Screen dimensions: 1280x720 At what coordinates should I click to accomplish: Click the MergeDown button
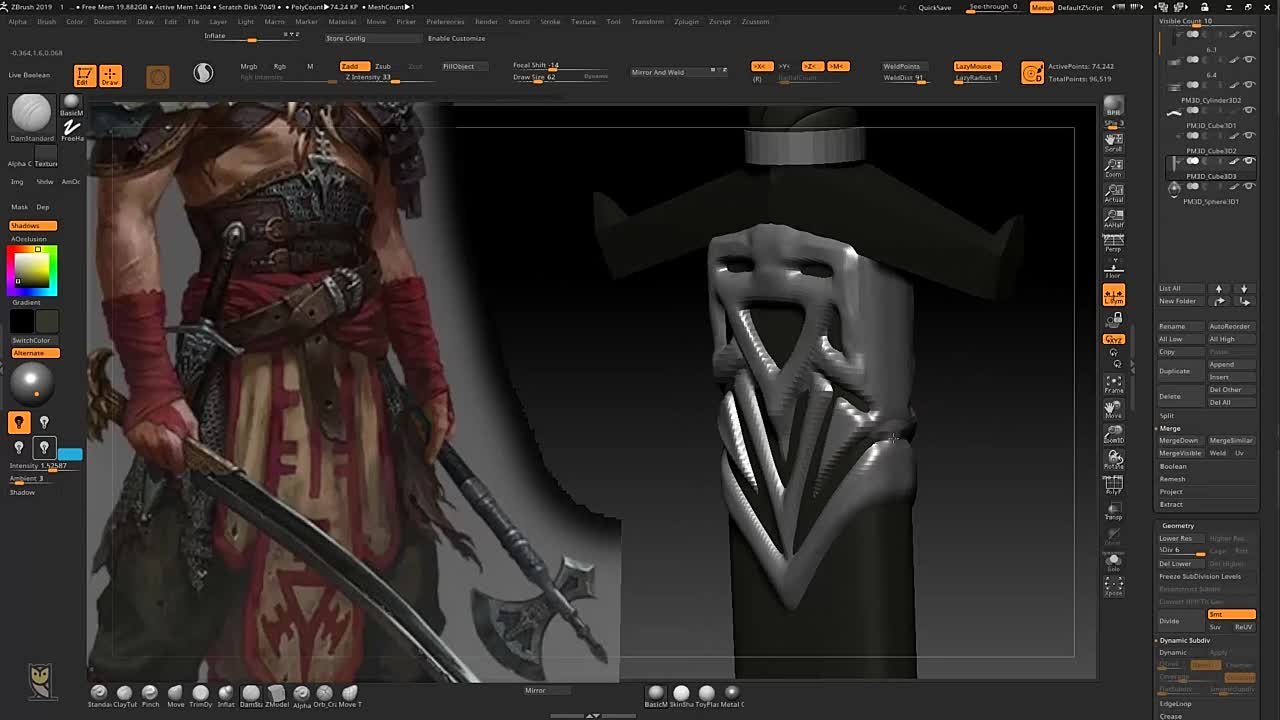(x=1180, y=440)
